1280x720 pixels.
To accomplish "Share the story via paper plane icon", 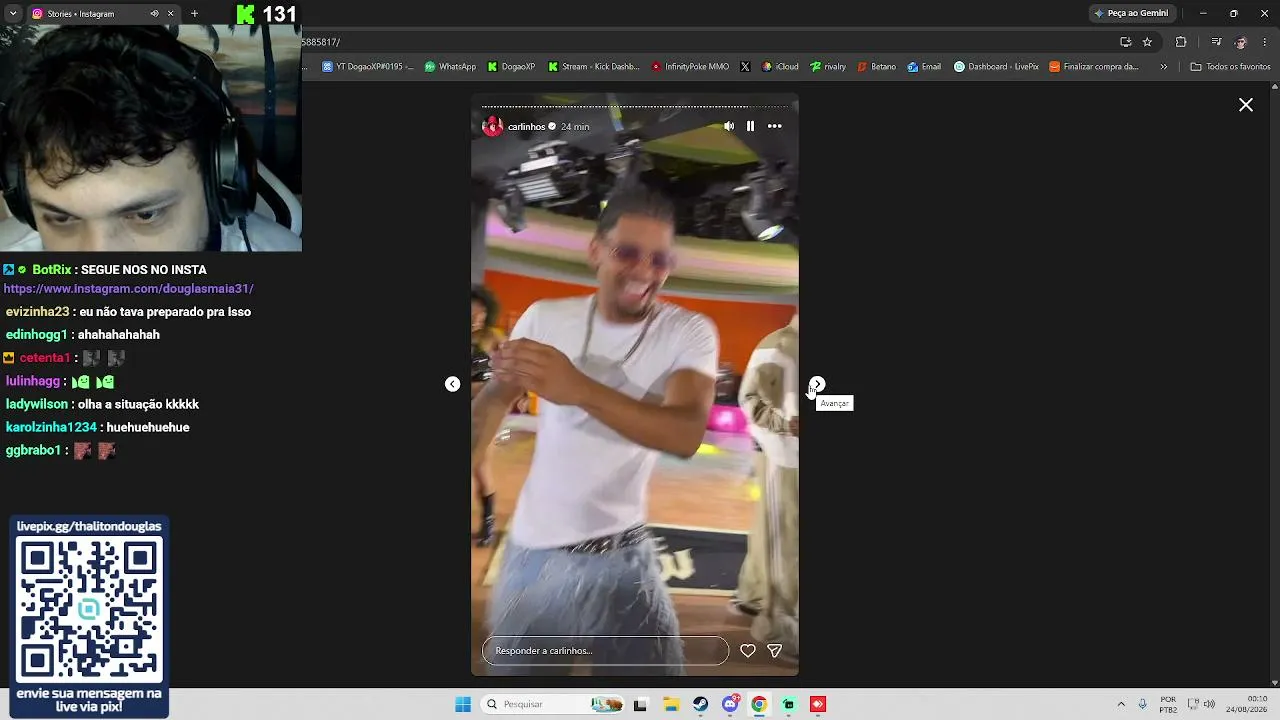I will (x=774, y=650).
